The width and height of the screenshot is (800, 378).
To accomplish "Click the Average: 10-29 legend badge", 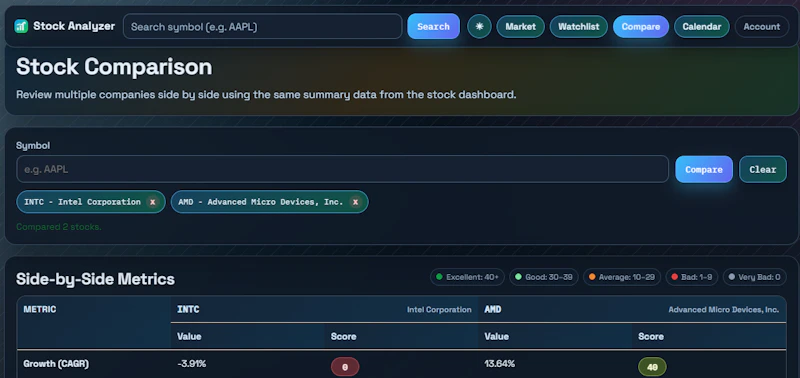I will tap(622, 277).
